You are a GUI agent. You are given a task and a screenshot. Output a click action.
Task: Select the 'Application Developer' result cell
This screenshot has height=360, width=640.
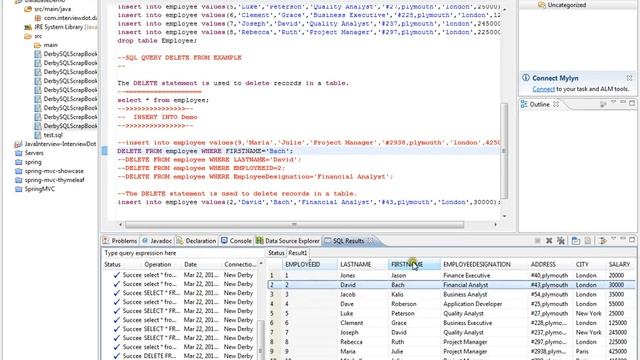pos(472,304)
